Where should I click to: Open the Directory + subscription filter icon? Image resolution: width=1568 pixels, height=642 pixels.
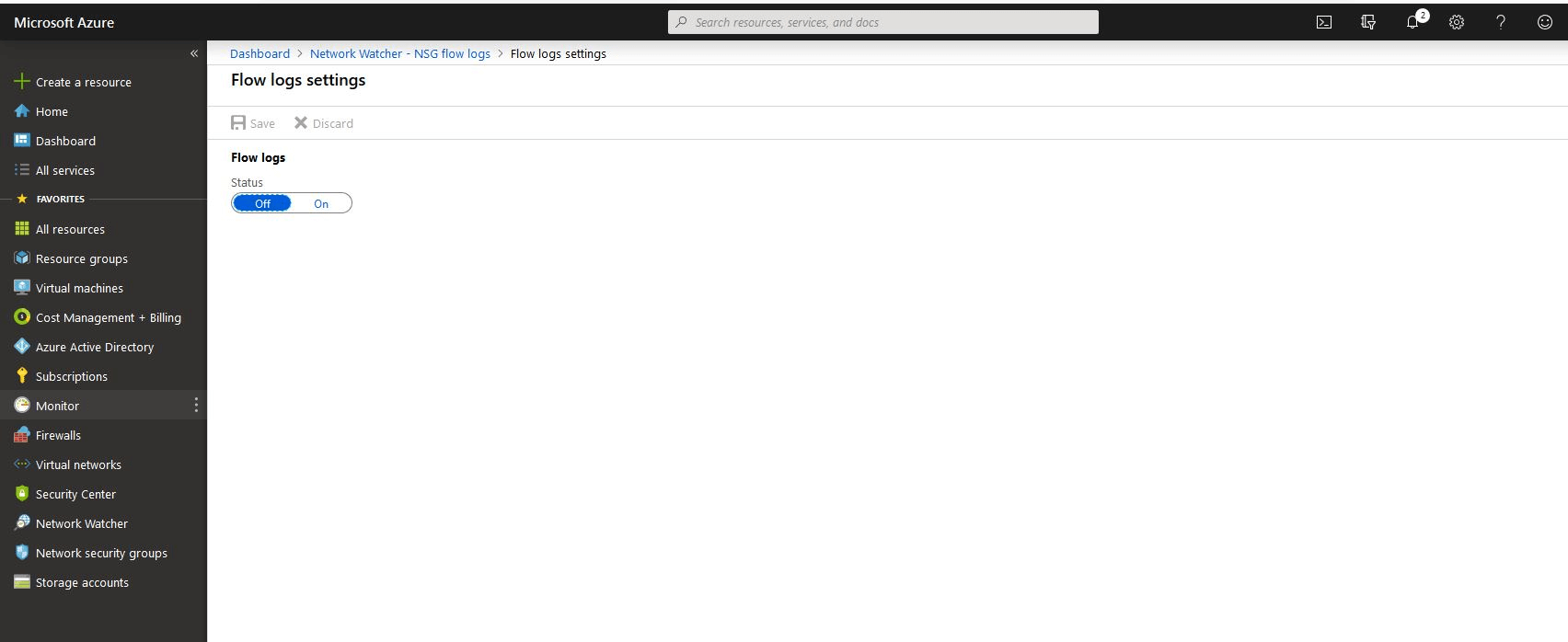click(x=1368, y=22)
